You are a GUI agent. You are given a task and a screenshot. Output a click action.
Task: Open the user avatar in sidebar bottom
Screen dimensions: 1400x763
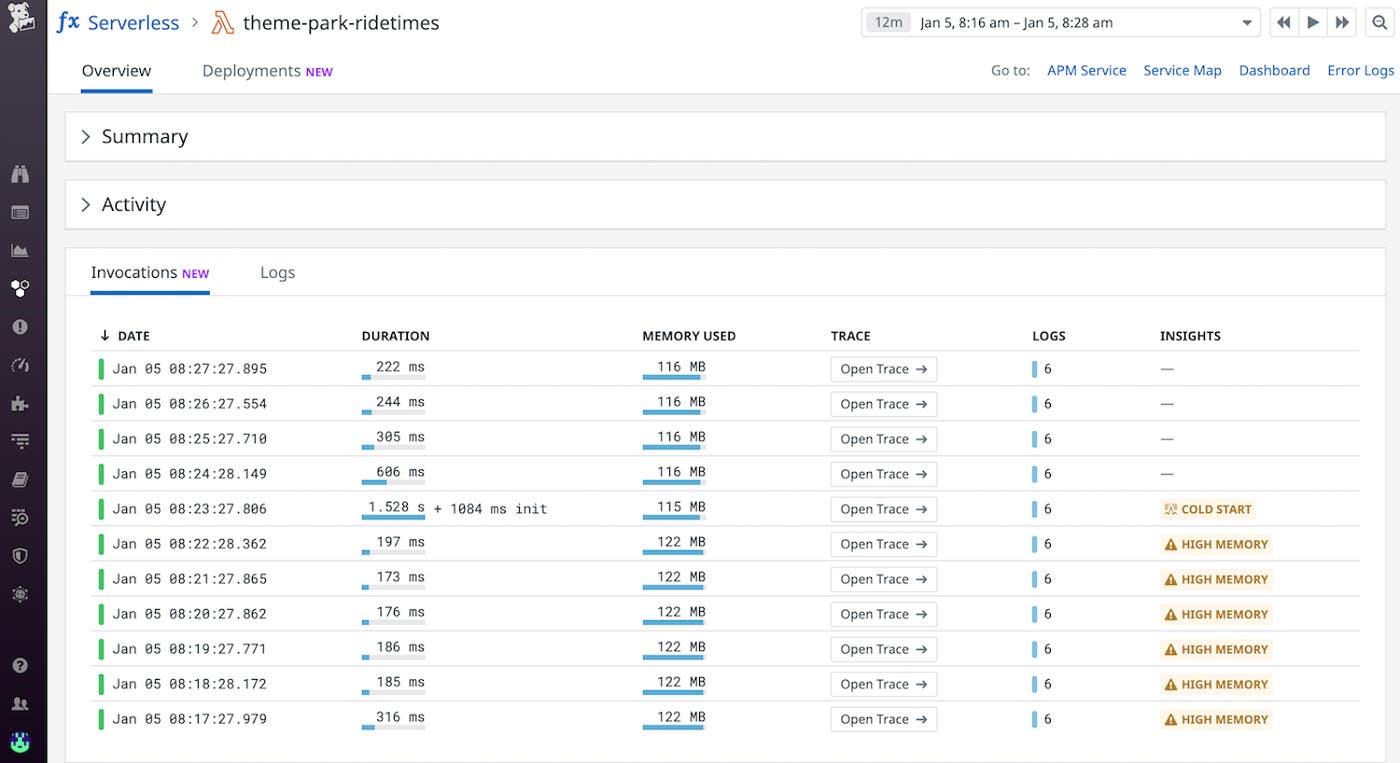[x=20, y=742]
